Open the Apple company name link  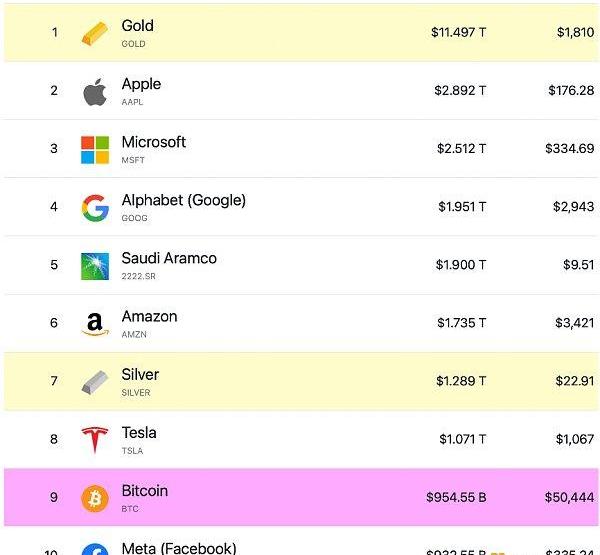pyautogui.click(x=141, y=84)
